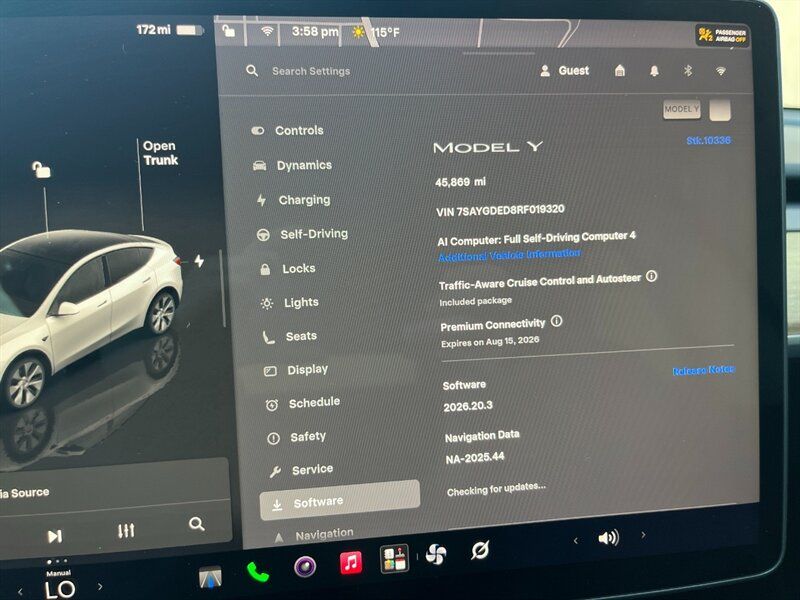
Task: Tap the media search magnifier icon
Action: tap(196, 524)
